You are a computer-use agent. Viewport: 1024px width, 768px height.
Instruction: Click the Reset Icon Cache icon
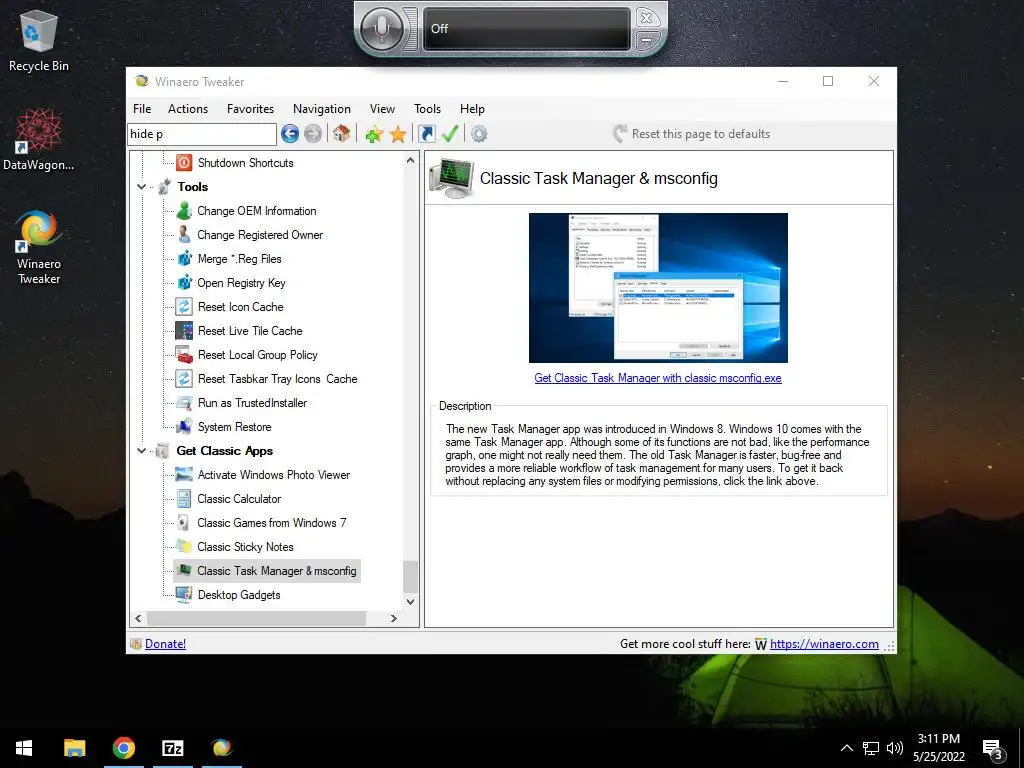click(184, 306)
